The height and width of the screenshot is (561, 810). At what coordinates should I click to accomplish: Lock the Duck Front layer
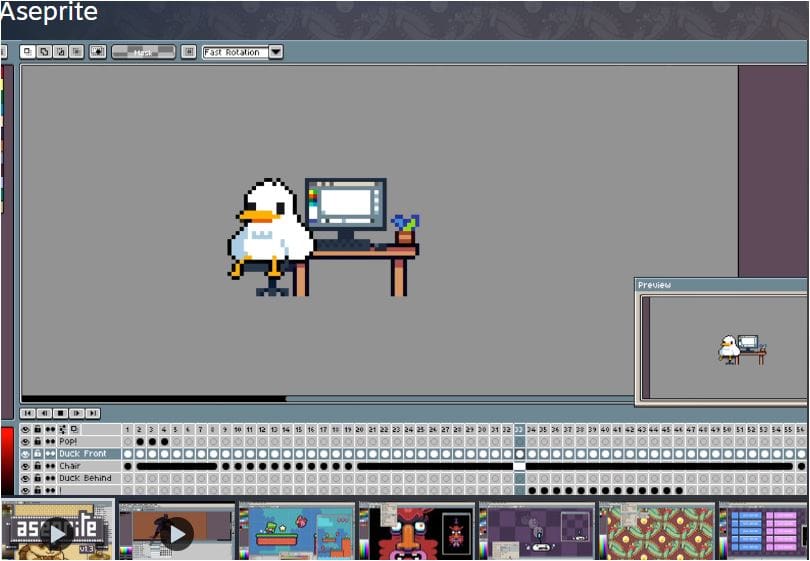pos(37,454)
